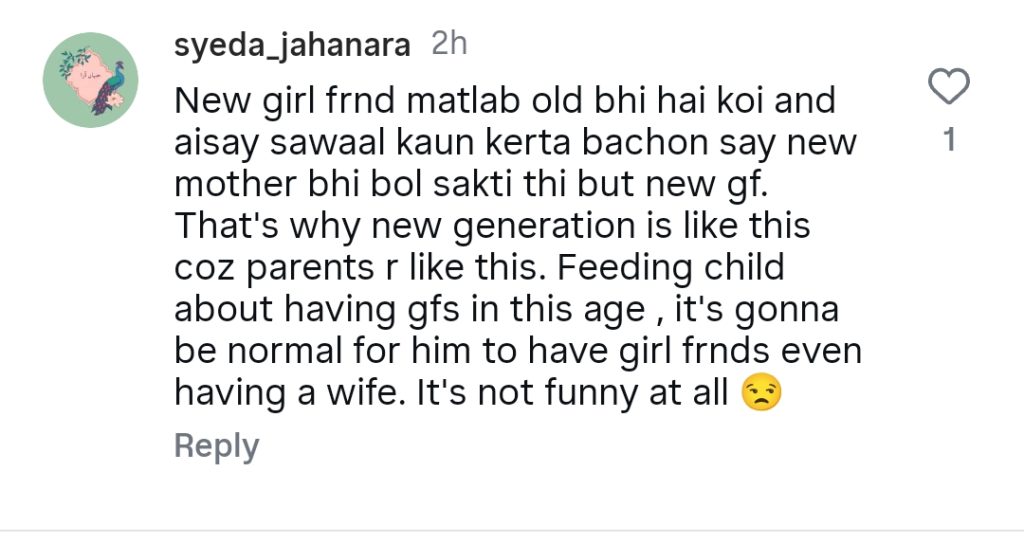The width and height of the screenshot is (1024, 544).
Task: Open syeda_jahanara's peacock profile picture
Action: click(x=90, y=80)
